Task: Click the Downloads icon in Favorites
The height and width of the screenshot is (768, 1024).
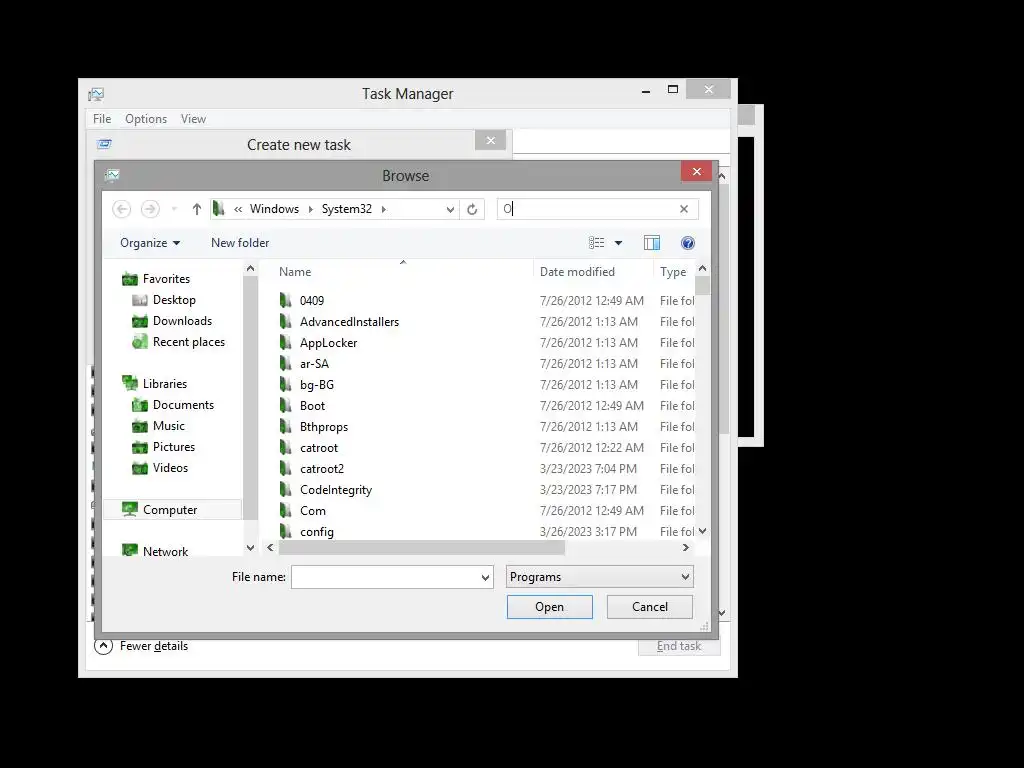Action: click(x=140, y=321)
